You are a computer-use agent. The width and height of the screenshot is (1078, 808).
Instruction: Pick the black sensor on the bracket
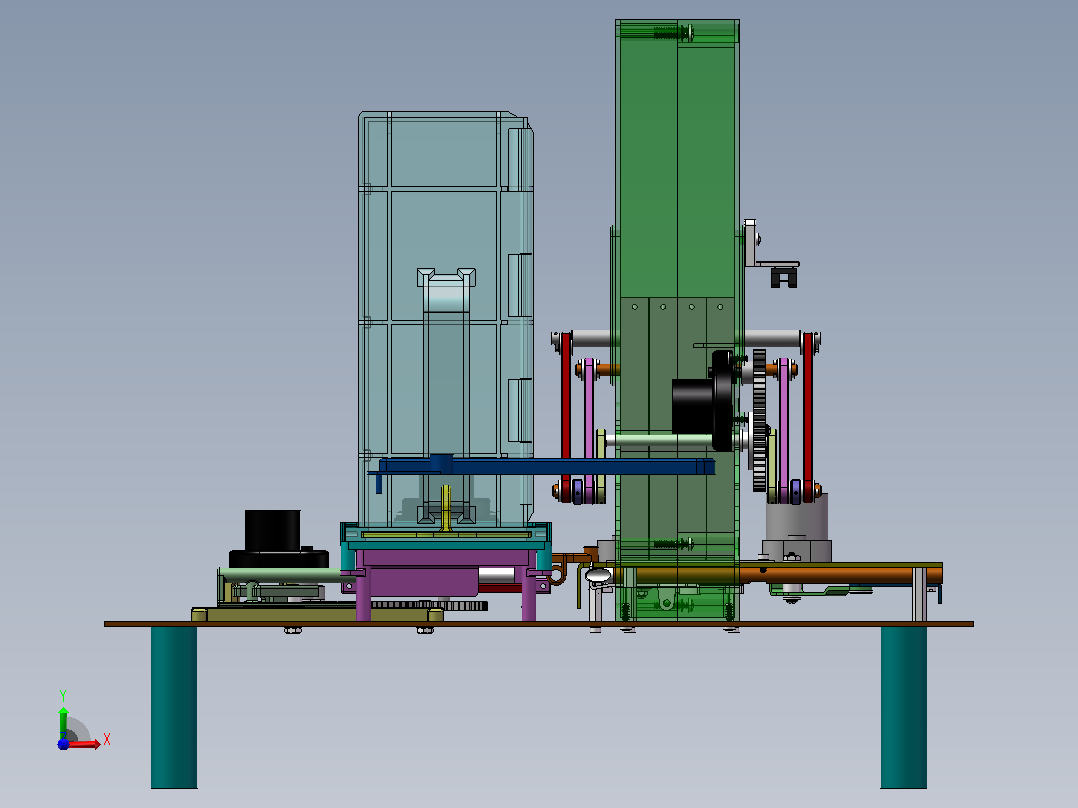pos(784,276)
